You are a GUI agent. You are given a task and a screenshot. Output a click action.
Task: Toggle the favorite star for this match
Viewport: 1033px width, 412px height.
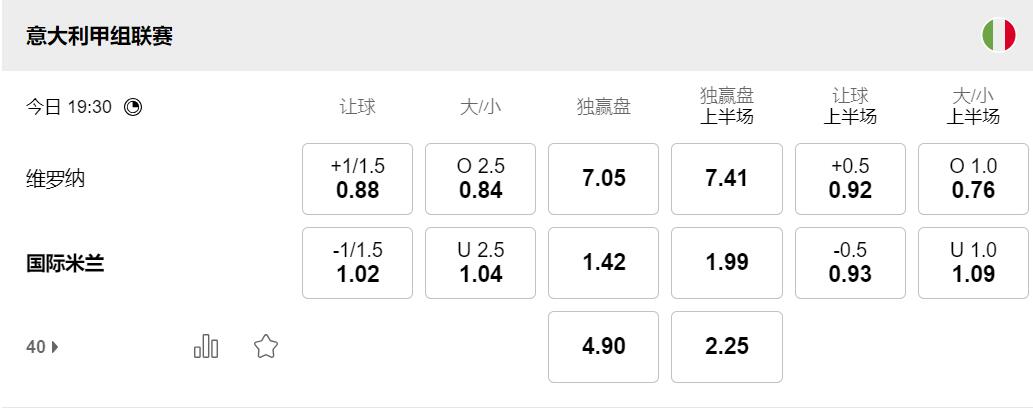(266, 347)
